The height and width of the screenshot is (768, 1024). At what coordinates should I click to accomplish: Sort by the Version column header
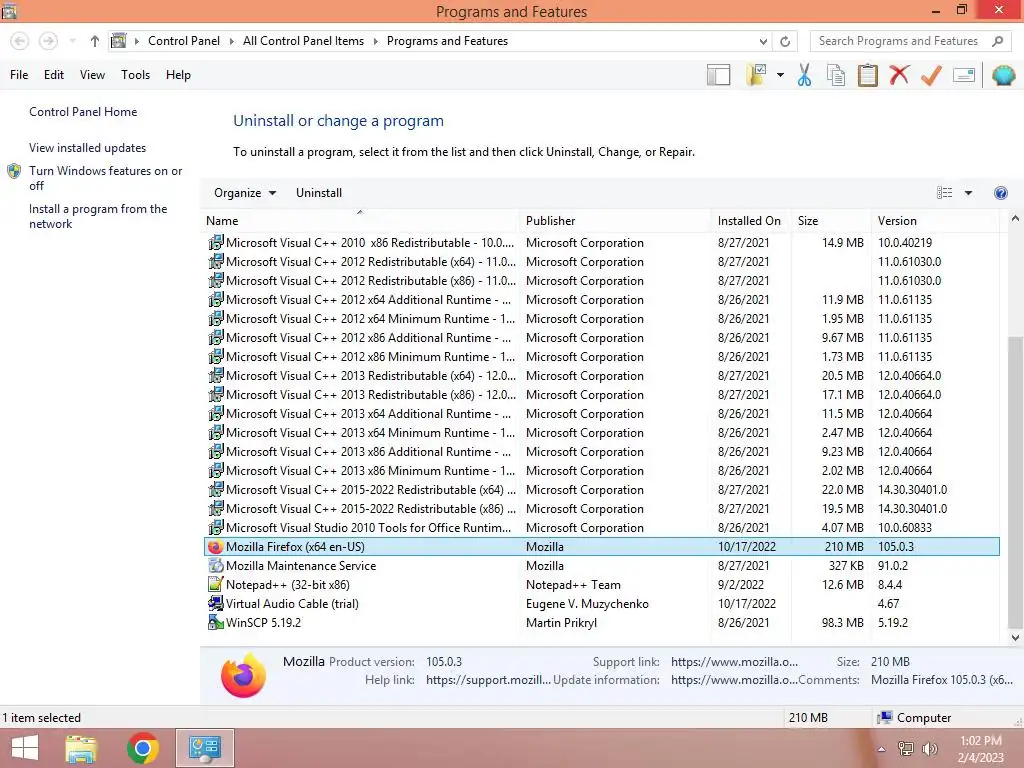pyautogui.click(x=935, y=221)
